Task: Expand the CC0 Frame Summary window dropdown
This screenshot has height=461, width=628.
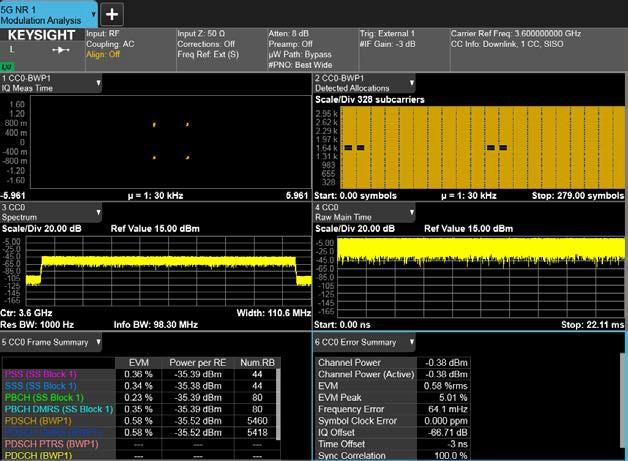Action: tap(98, 342)
